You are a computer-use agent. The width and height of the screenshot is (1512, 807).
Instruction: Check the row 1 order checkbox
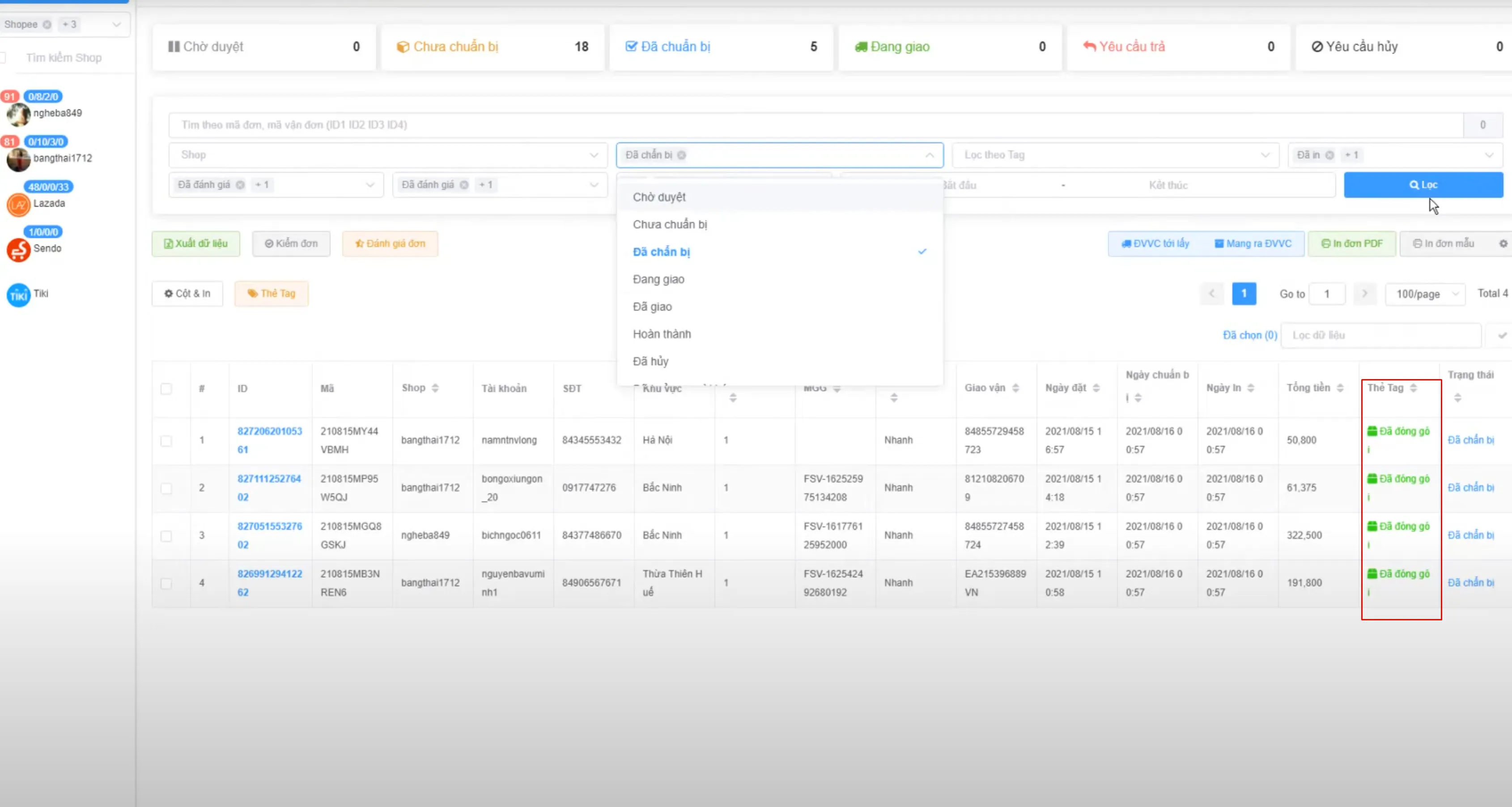(166, 441)
